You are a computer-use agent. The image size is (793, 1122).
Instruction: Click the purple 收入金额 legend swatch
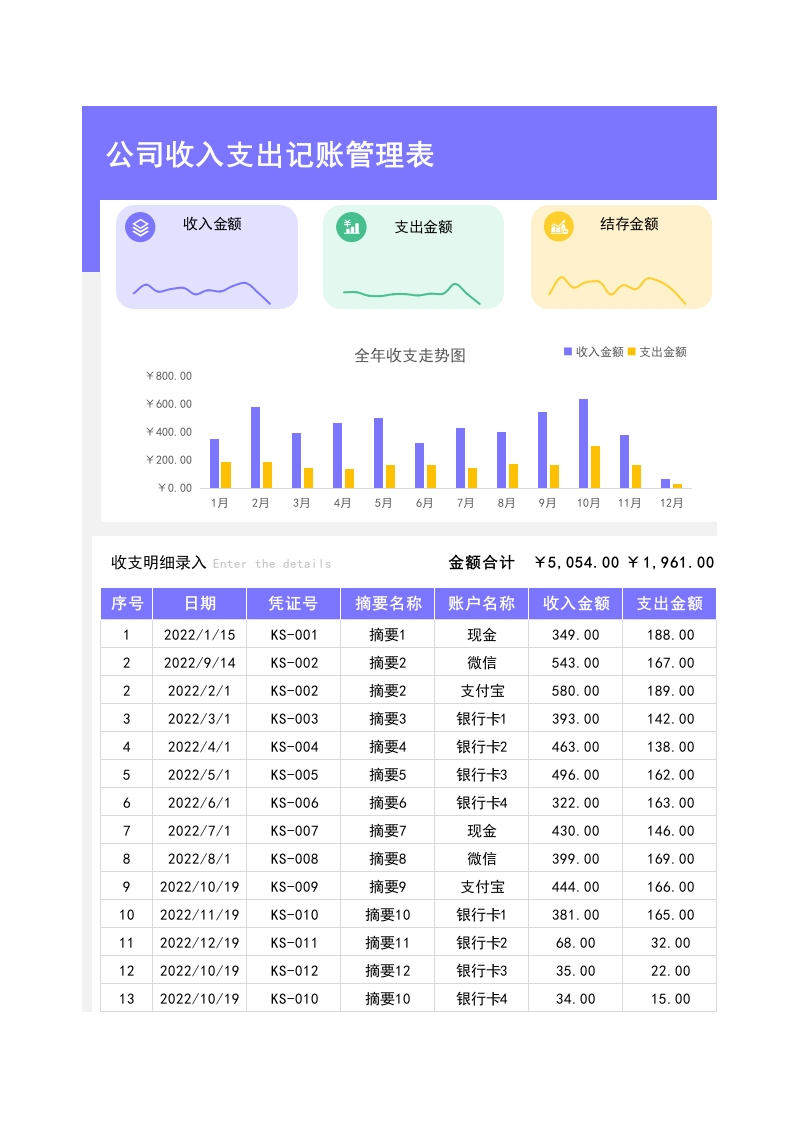pyautogui.click(x=568, y=352)
